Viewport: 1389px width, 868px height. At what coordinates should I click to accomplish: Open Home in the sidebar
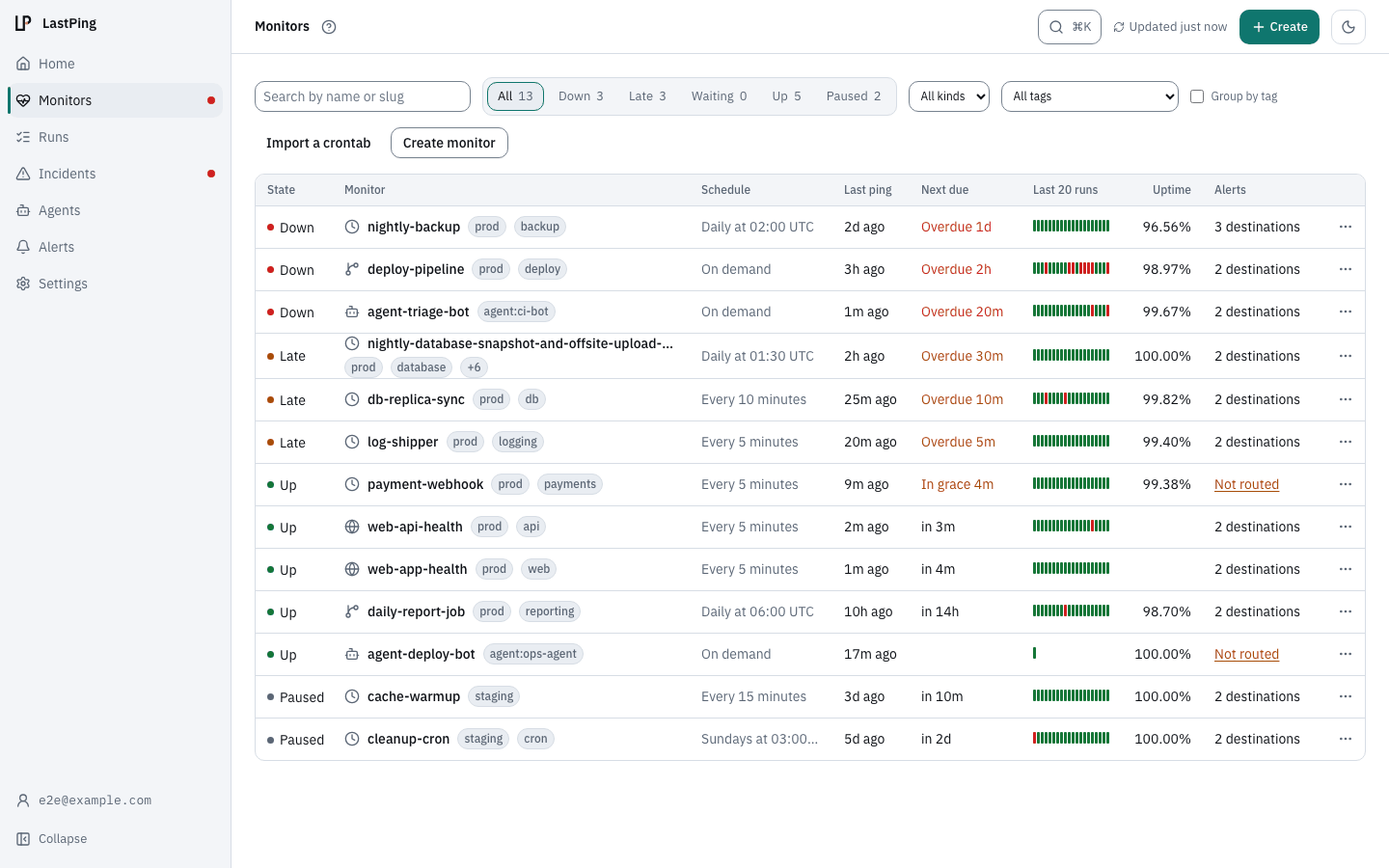(x=115, y=64)
